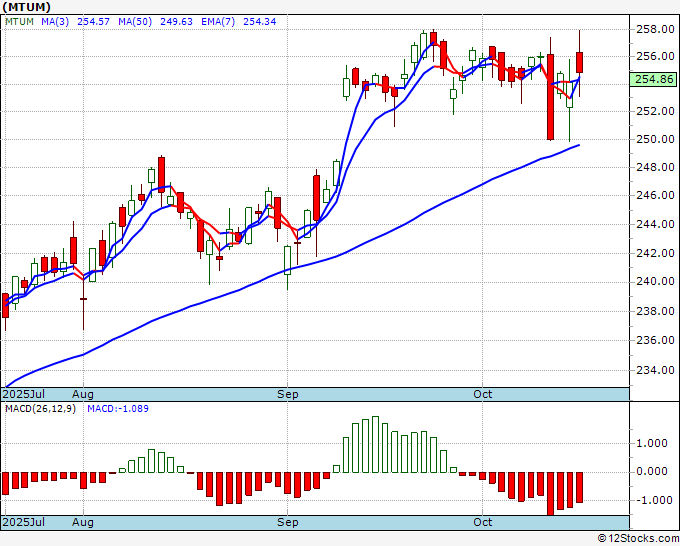Click the EMA(7) value 254.34
Screen dimensions: 680x546
pyautogui.click(x=259, y=22)
